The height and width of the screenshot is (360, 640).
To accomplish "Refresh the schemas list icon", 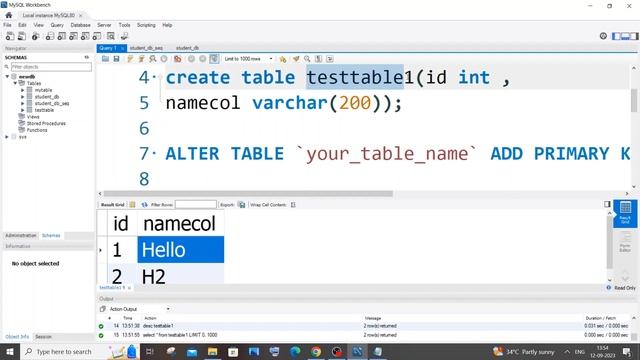I will 87,58.
